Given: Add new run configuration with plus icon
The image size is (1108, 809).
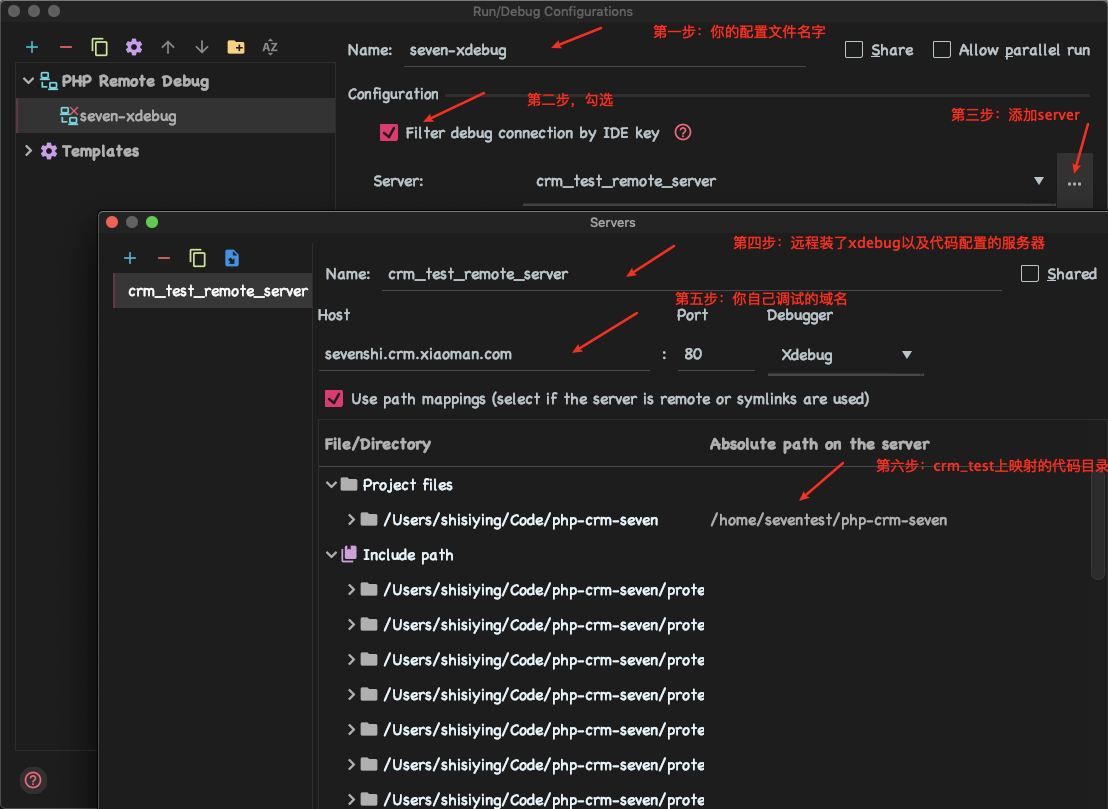Looking at the screenshot, I should click(x=32, y=47).
